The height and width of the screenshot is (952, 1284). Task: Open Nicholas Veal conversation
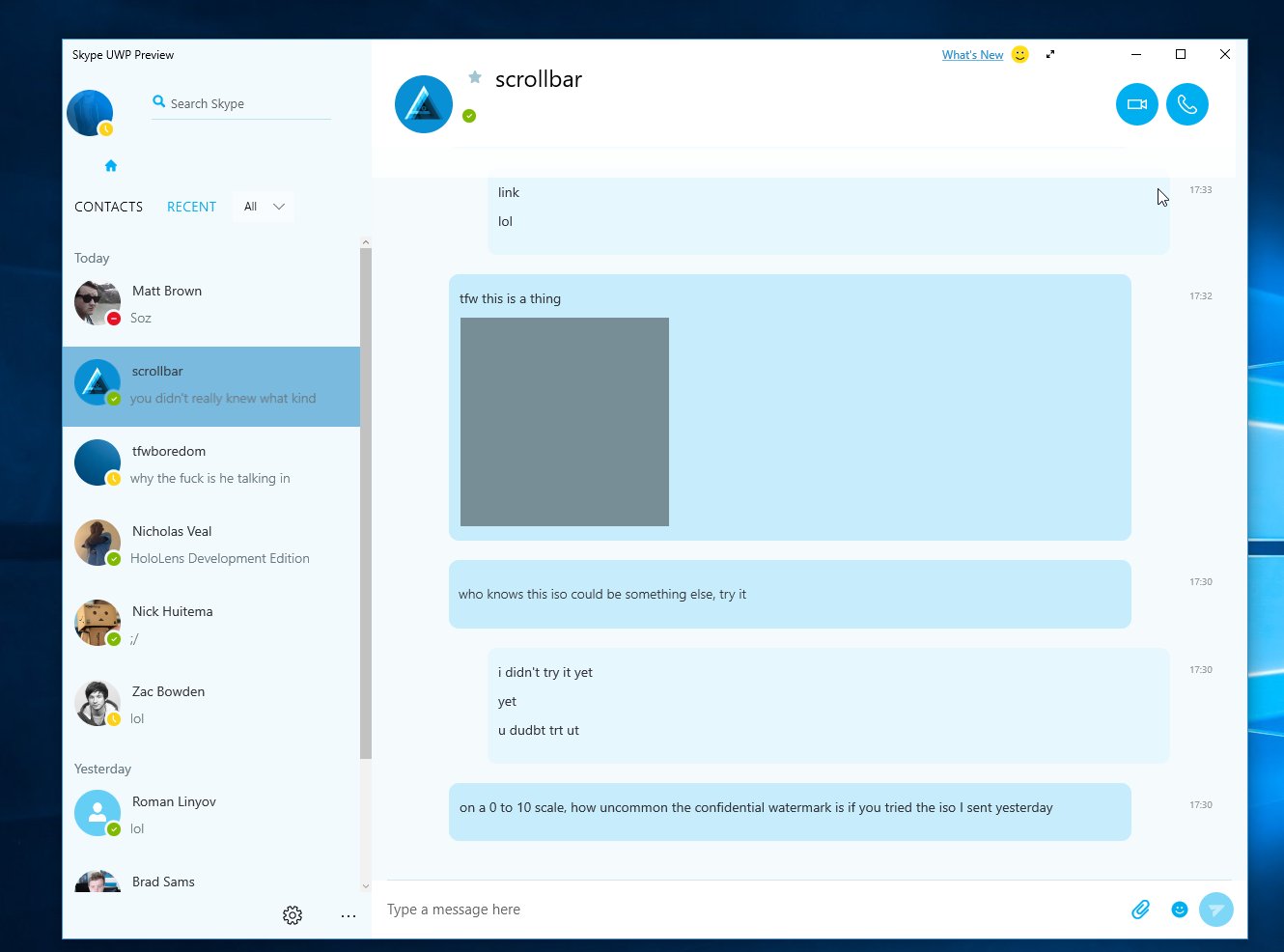click(x=211, y=546)
